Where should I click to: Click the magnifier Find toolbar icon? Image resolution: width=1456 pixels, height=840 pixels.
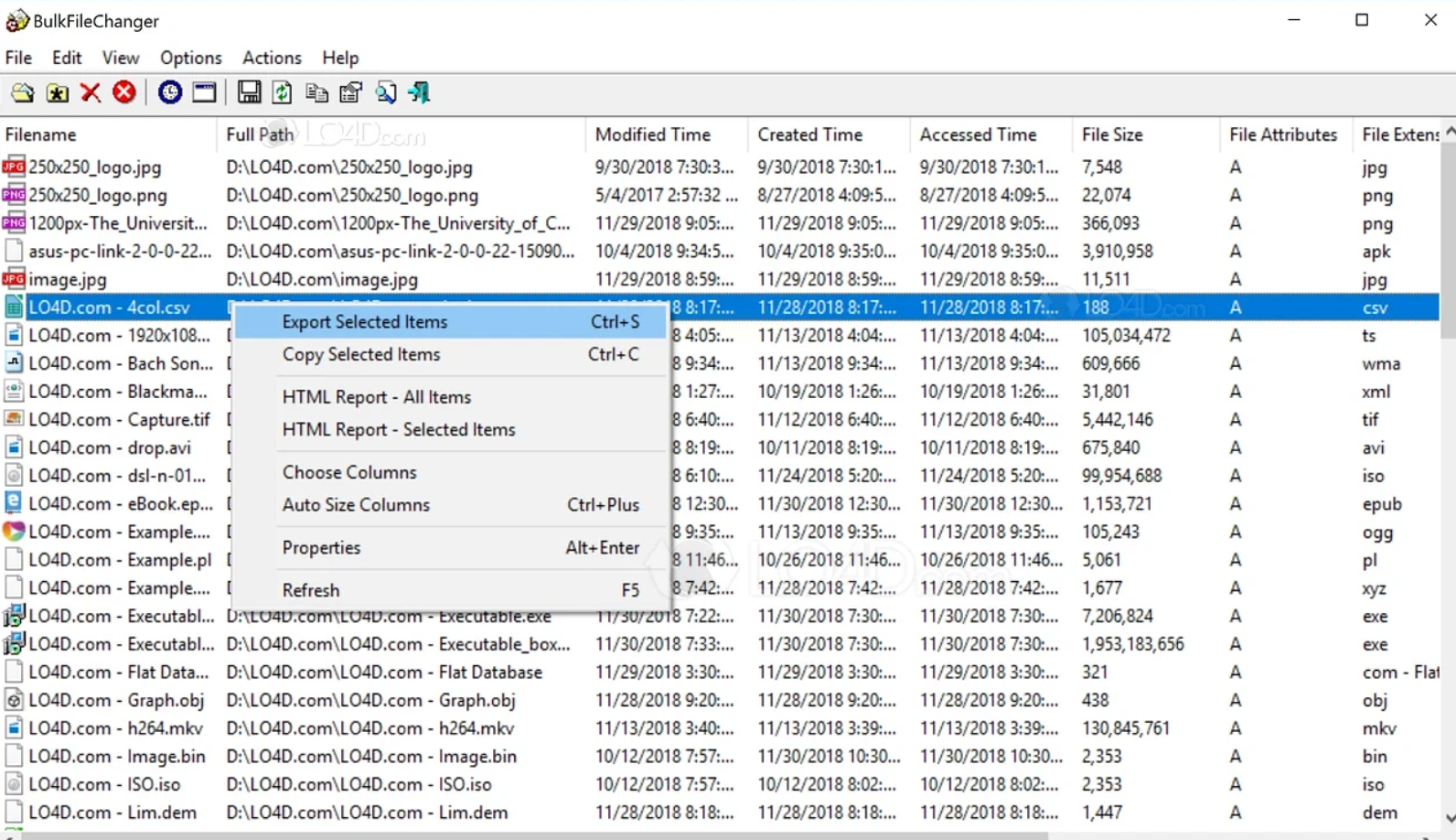tap(386, 92)
